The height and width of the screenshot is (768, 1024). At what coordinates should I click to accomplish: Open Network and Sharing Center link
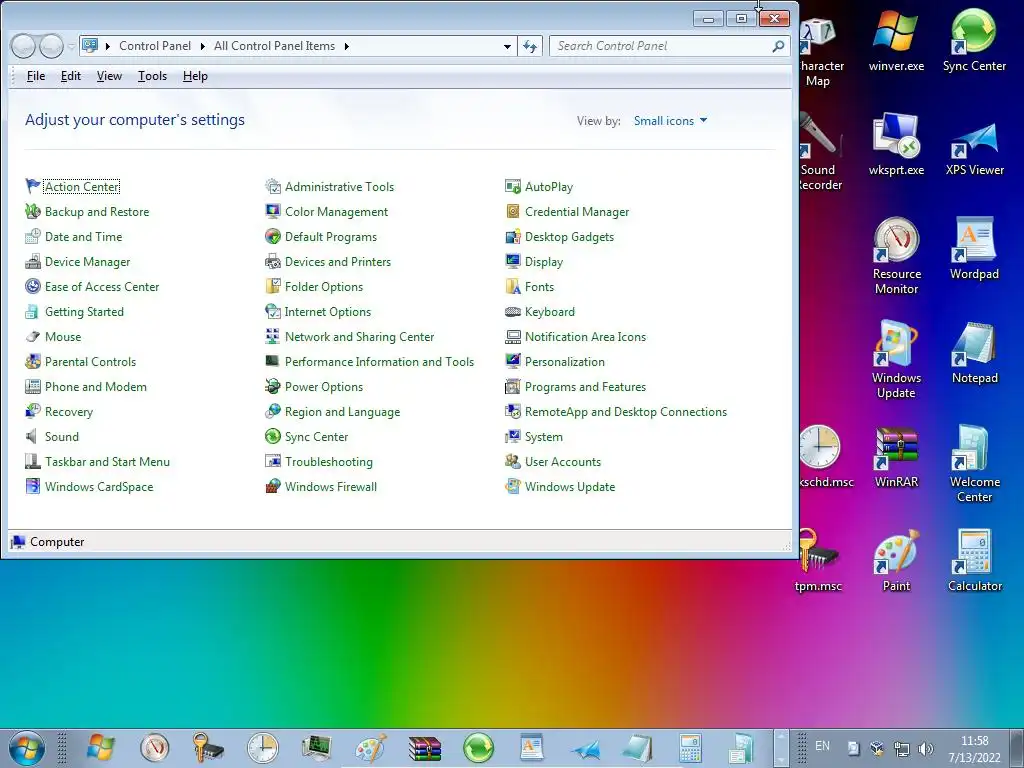click(x=359, y=337)
